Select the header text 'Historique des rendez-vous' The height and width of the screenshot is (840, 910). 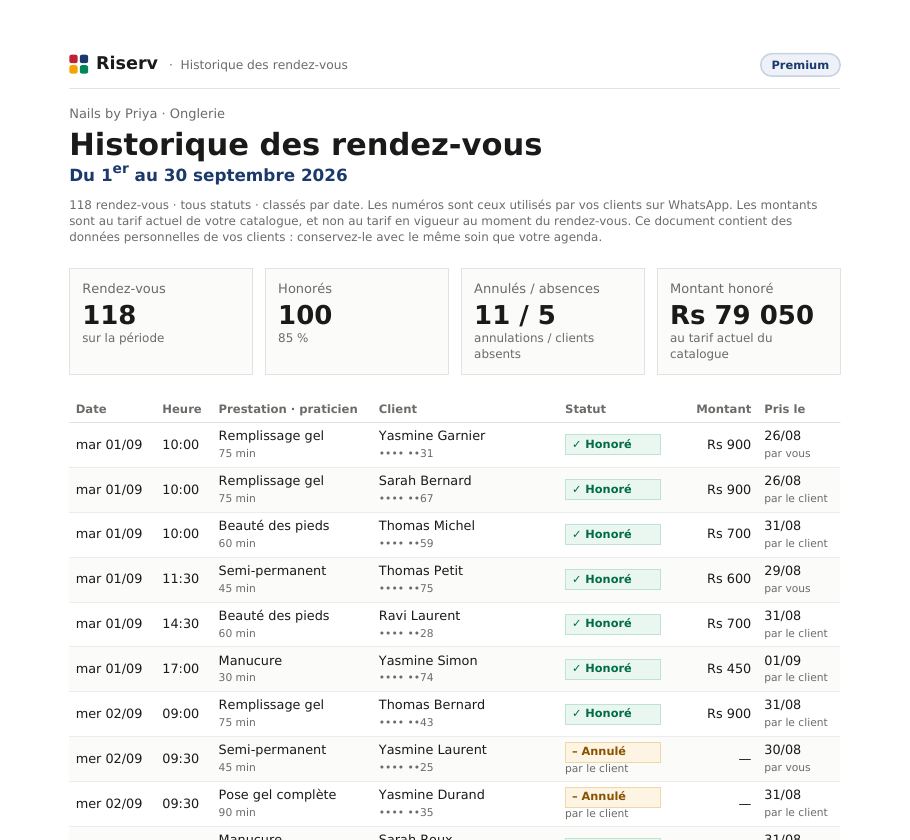264,65
